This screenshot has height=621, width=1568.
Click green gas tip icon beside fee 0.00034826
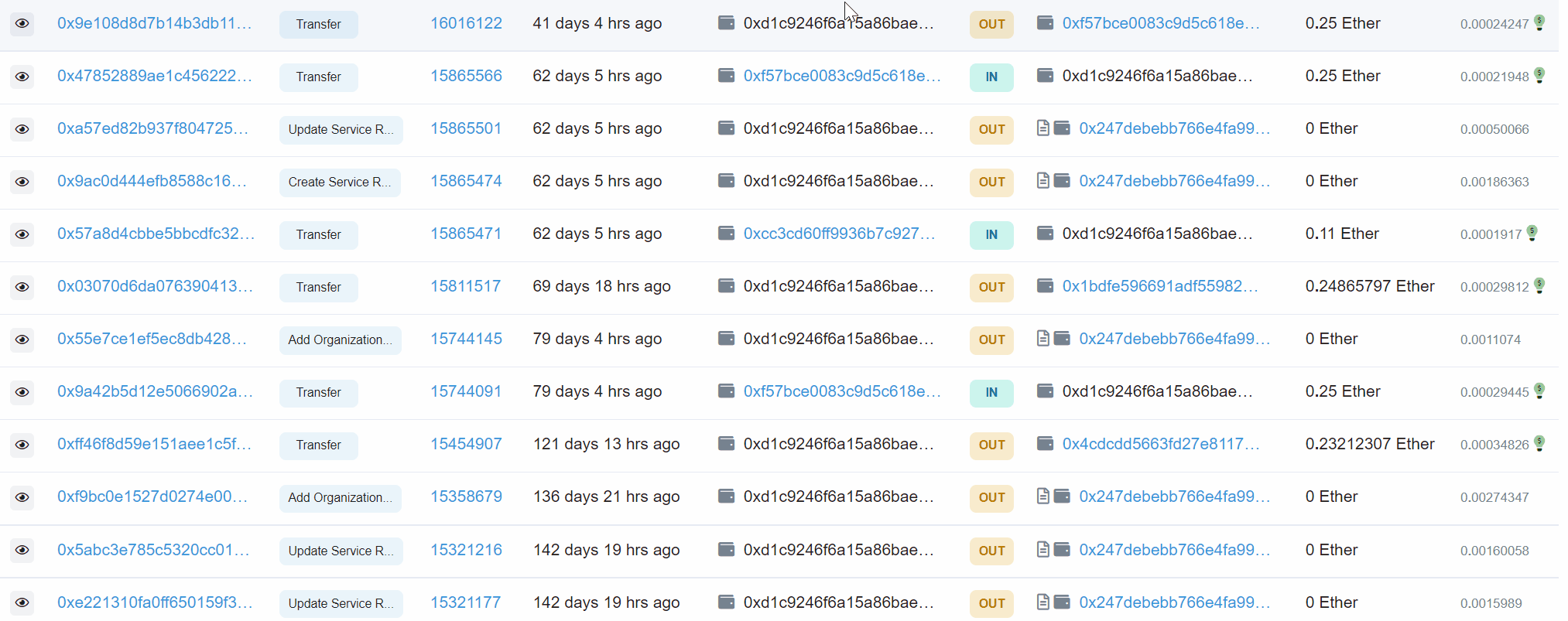pos(1539,443)
